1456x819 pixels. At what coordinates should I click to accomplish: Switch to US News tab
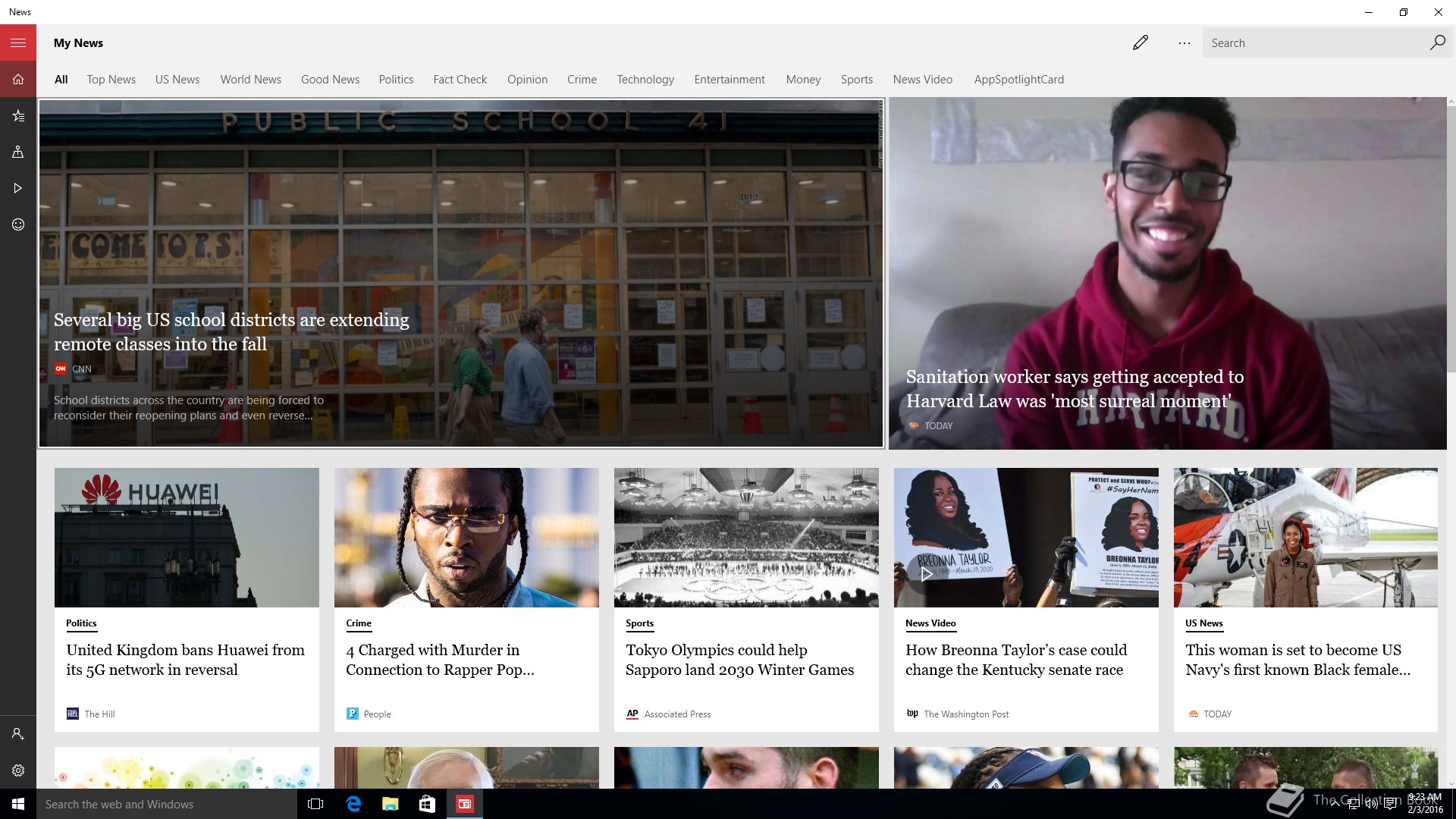(177, 80)
